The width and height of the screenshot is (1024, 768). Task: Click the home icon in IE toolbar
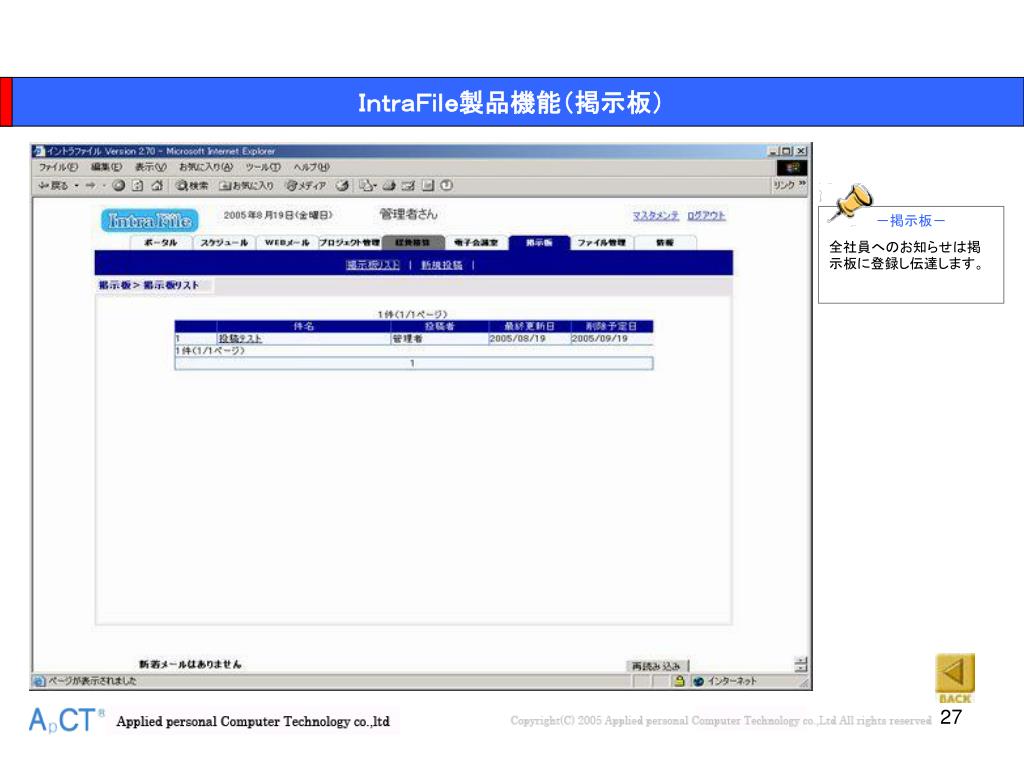157,186
